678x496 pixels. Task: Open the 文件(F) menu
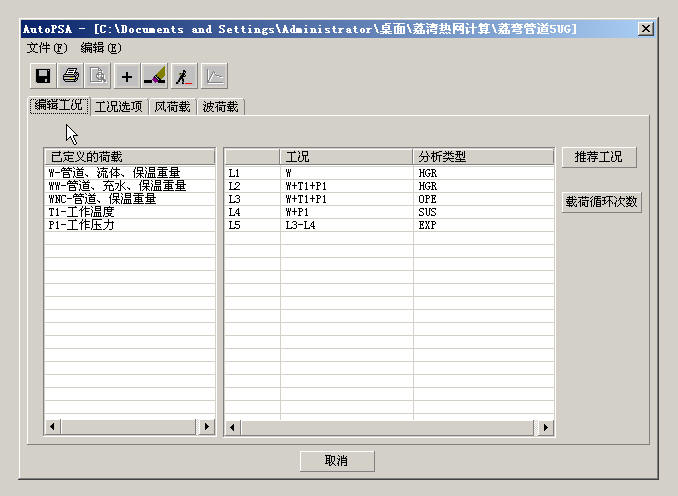47,47
